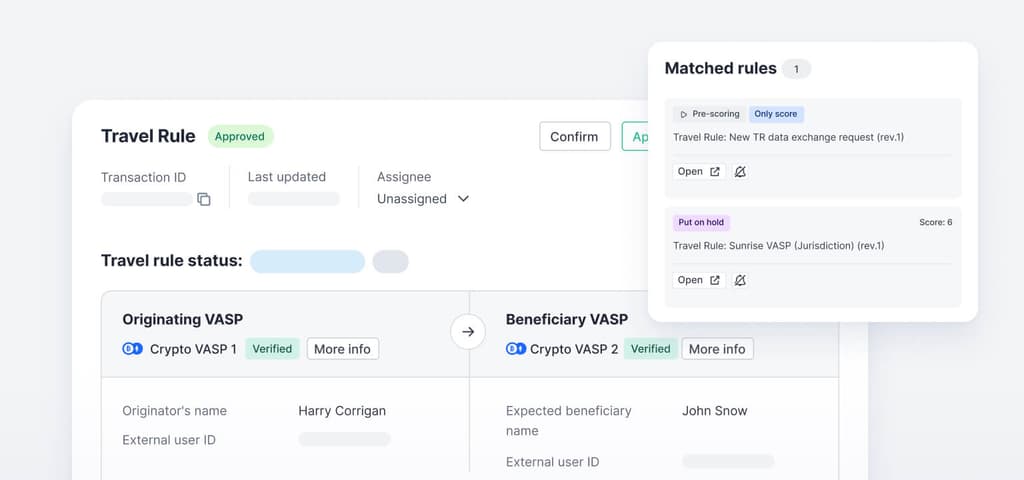Viewport: 1024px width, 480px height.
Task: Click the Crypto VASP 2 logo icon
Action: [515, 349]
